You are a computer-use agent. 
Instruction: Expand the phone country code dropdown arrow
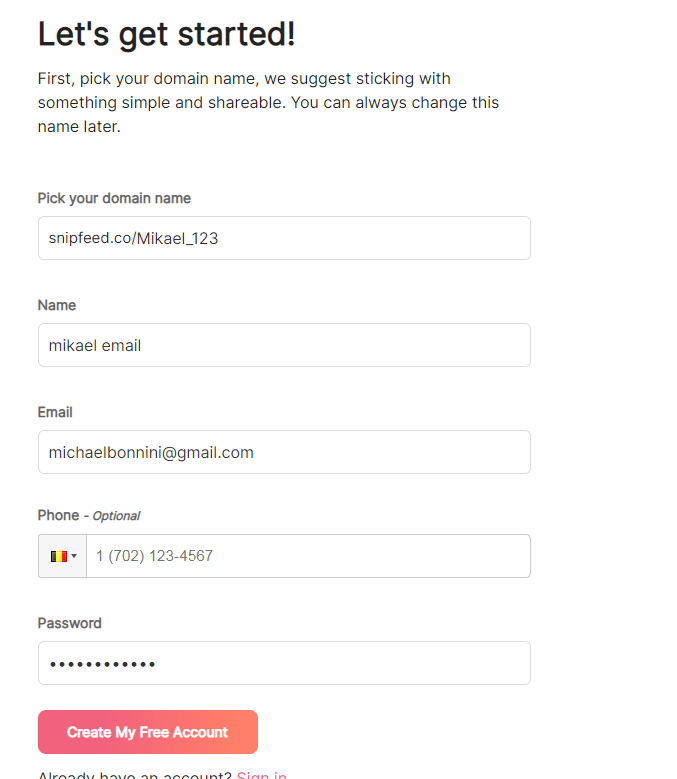pyautogui.click(x=74, y=556)
